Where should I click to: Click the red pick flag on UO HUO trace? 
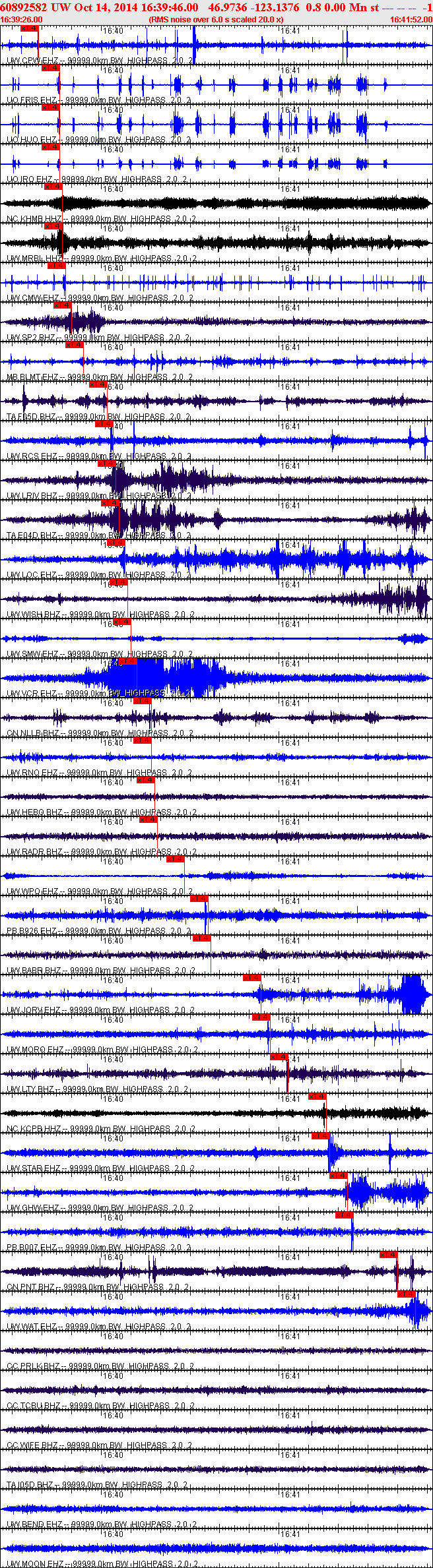50,107
